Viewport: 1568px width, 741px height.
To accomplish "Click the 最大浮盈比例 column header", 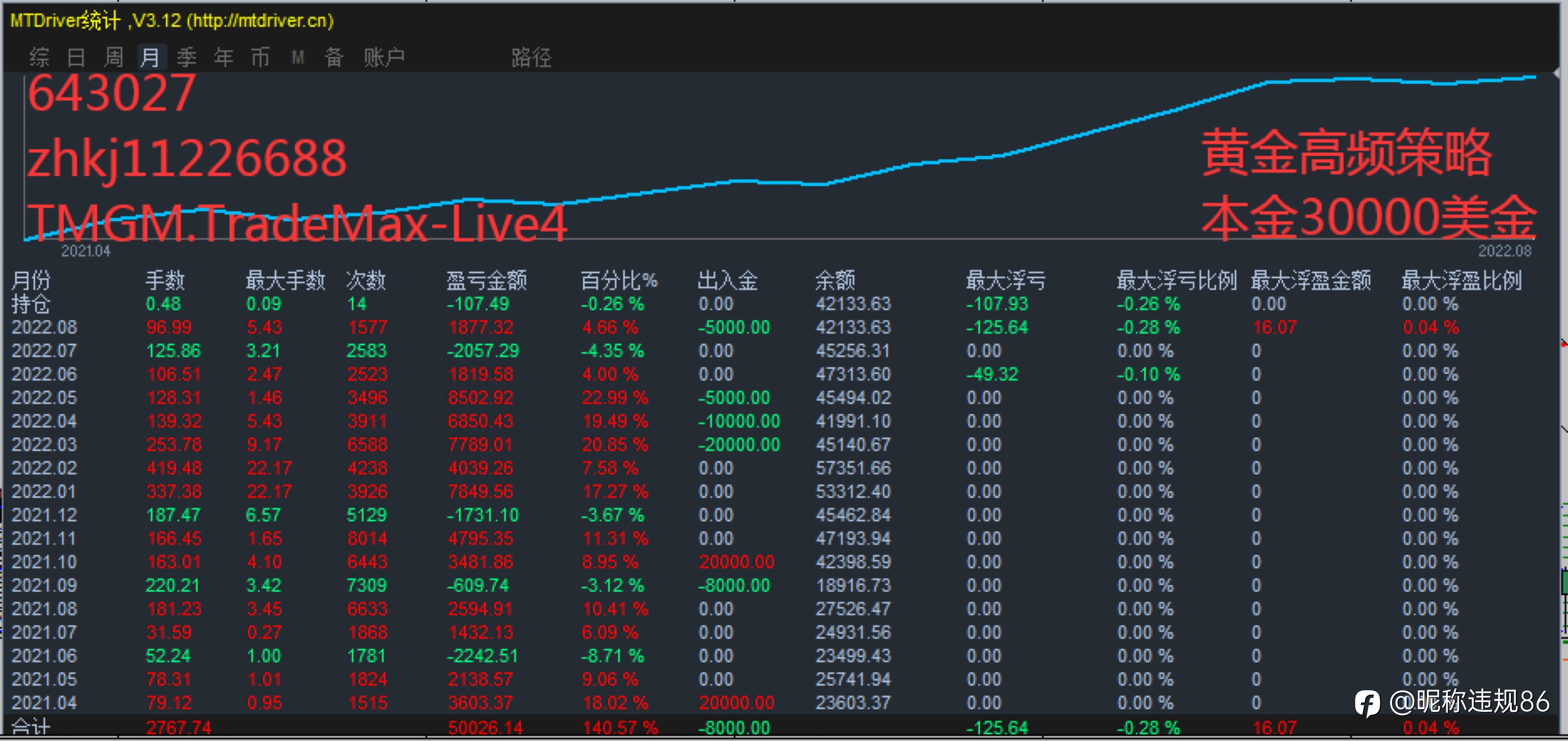I will tap(1461, 281).
